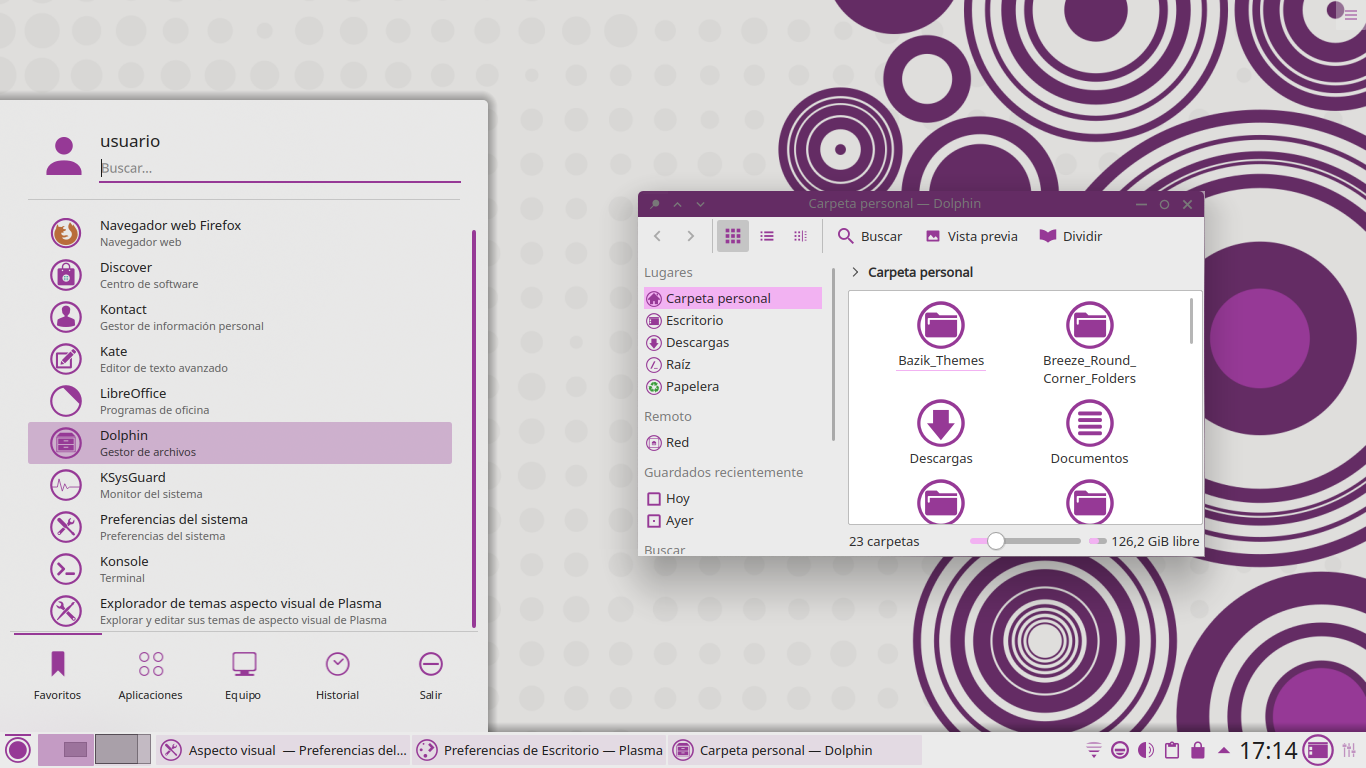This screenshot has height=768, width=1366.
Task: Select the Bazik_Themes folder
Action: click(941, 335)
